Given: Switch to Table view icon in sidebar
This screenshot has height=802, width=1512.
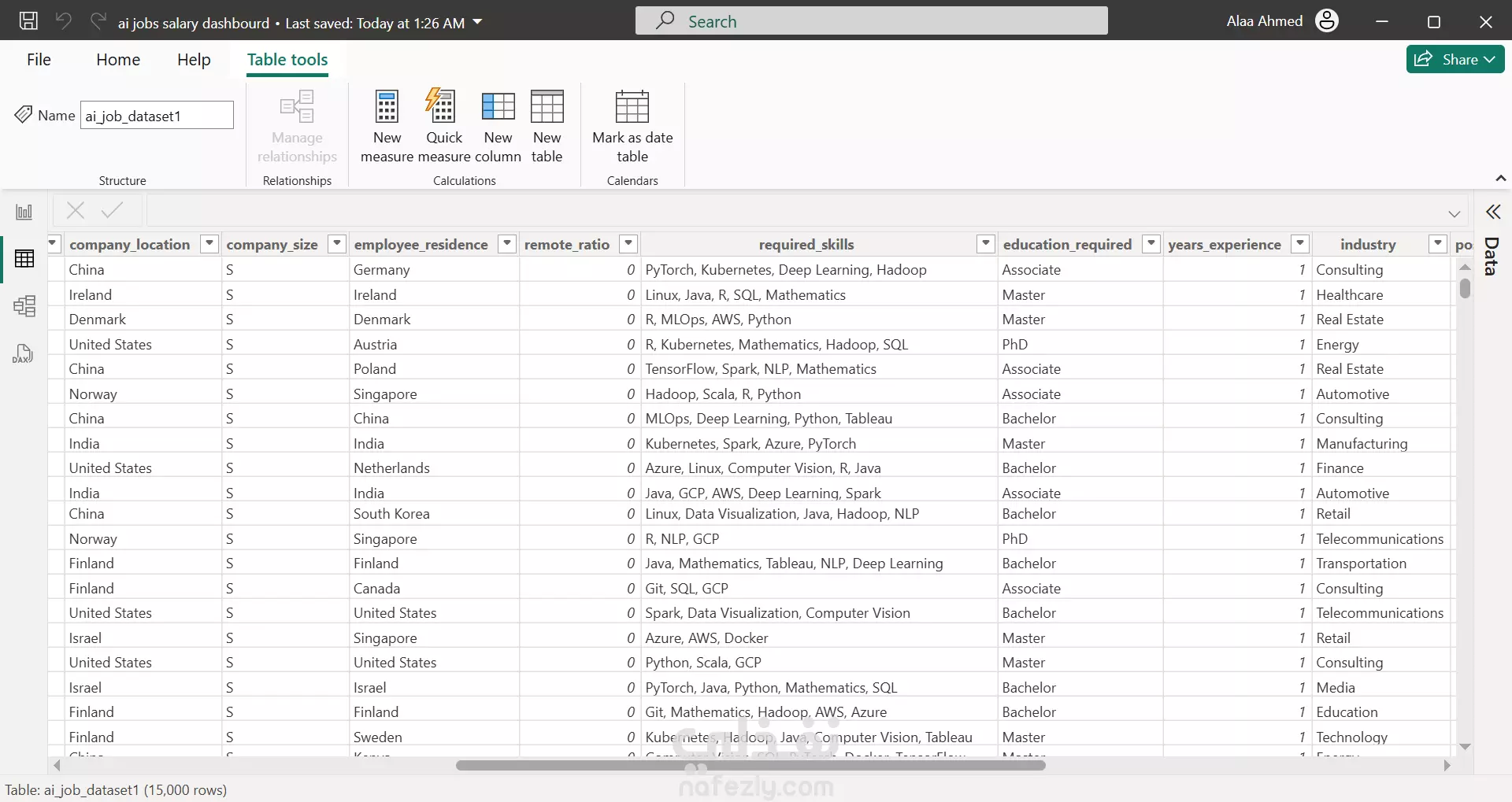Looking at the screenshot, I should 24,258.
